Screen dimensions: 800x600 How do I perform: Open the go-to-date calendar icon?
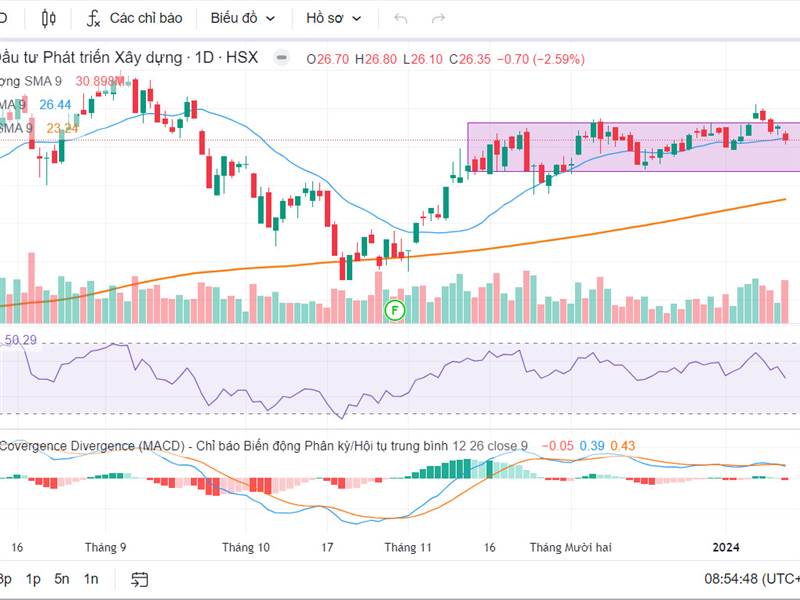pyautogui.click(x=139, y=579)
